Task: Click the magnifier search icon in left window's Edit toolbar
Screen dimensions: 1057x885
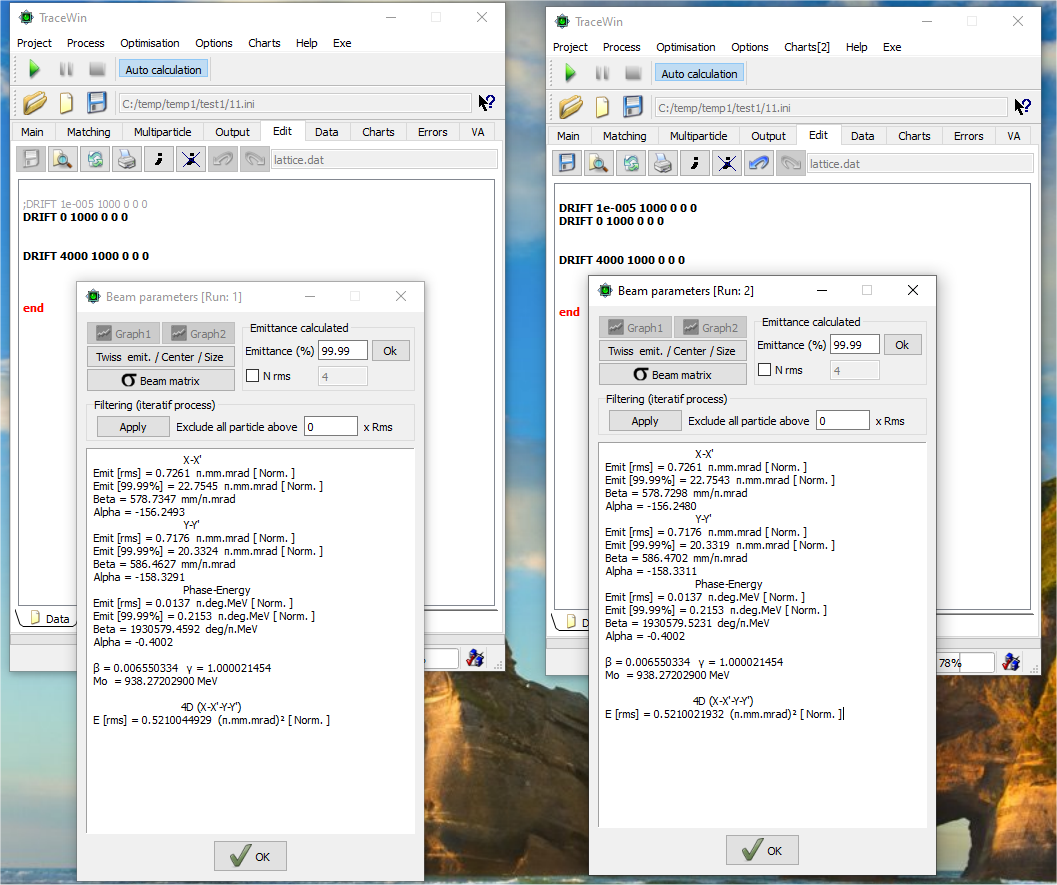Action: pos(62,159)
